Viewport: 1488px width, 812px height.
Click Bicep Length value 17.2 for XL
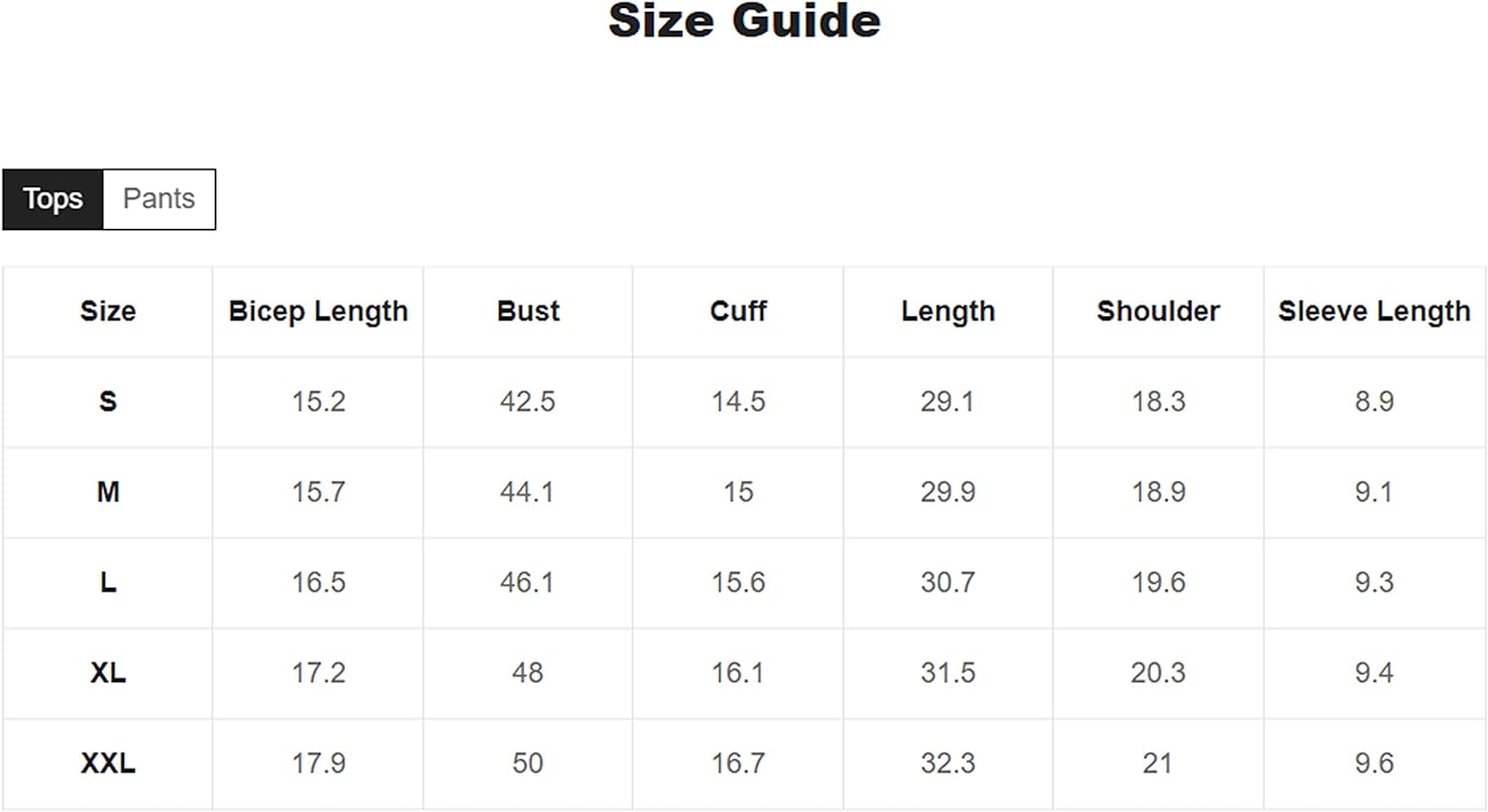318,673
